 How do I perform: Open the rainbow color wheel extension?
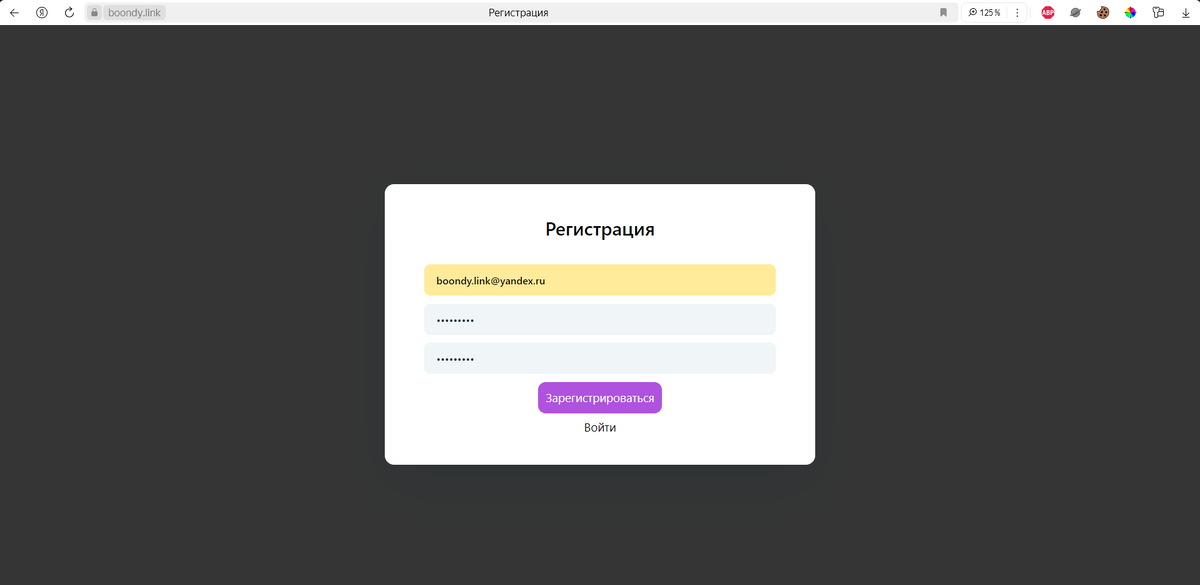1130,13
